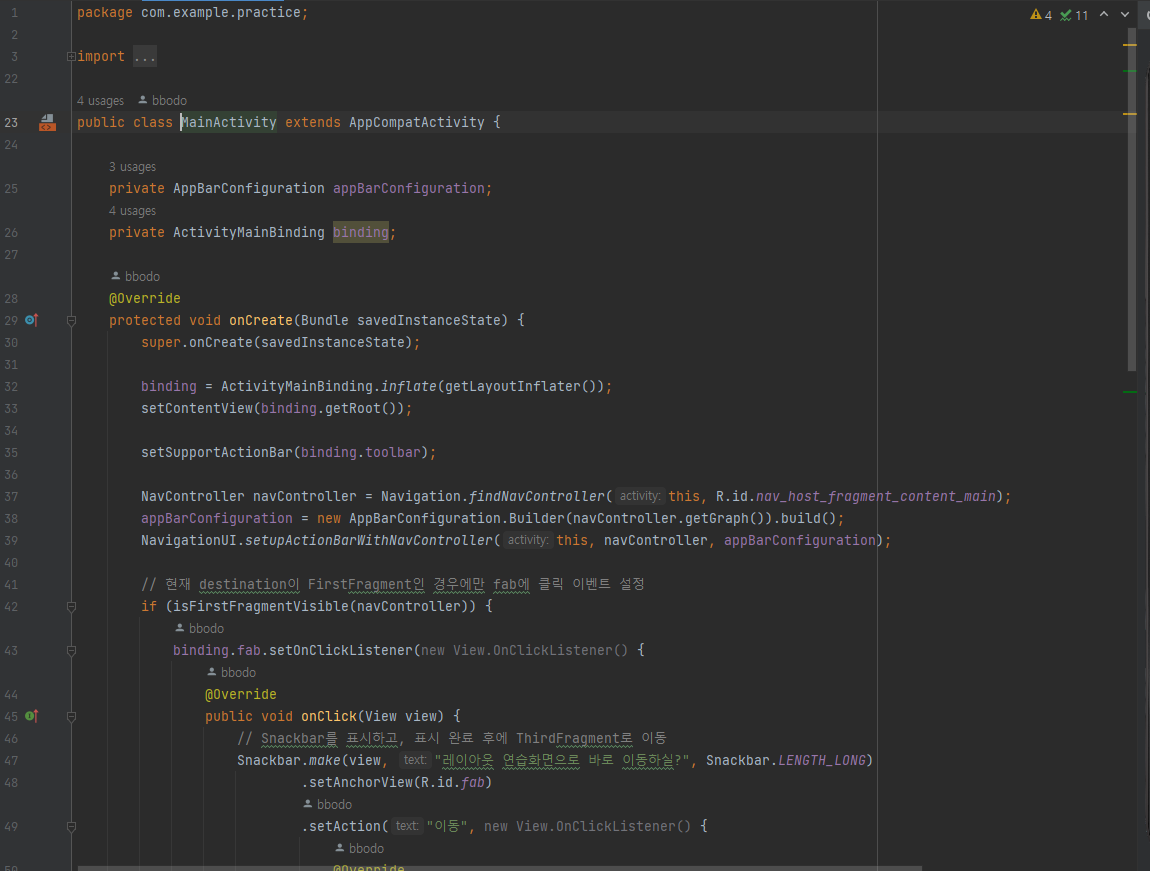The width and height of the screenshot is (1150, 871).
Task: Click the AppCompatActivity superclass name
Action: coord(417,122)
